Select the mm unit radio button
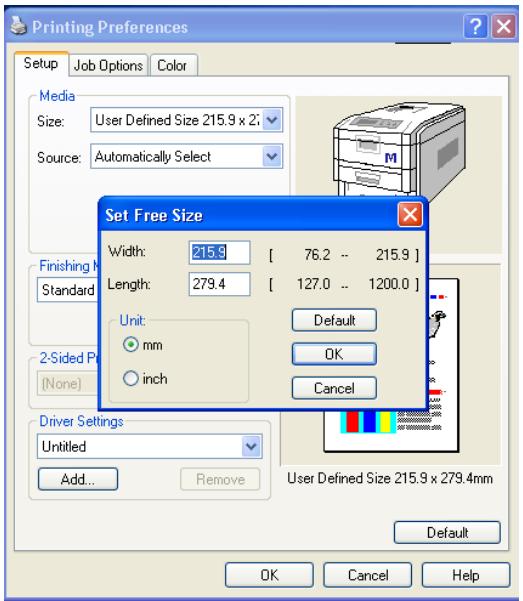The width and height of the screenshot is (523, 601). [130, 345]
